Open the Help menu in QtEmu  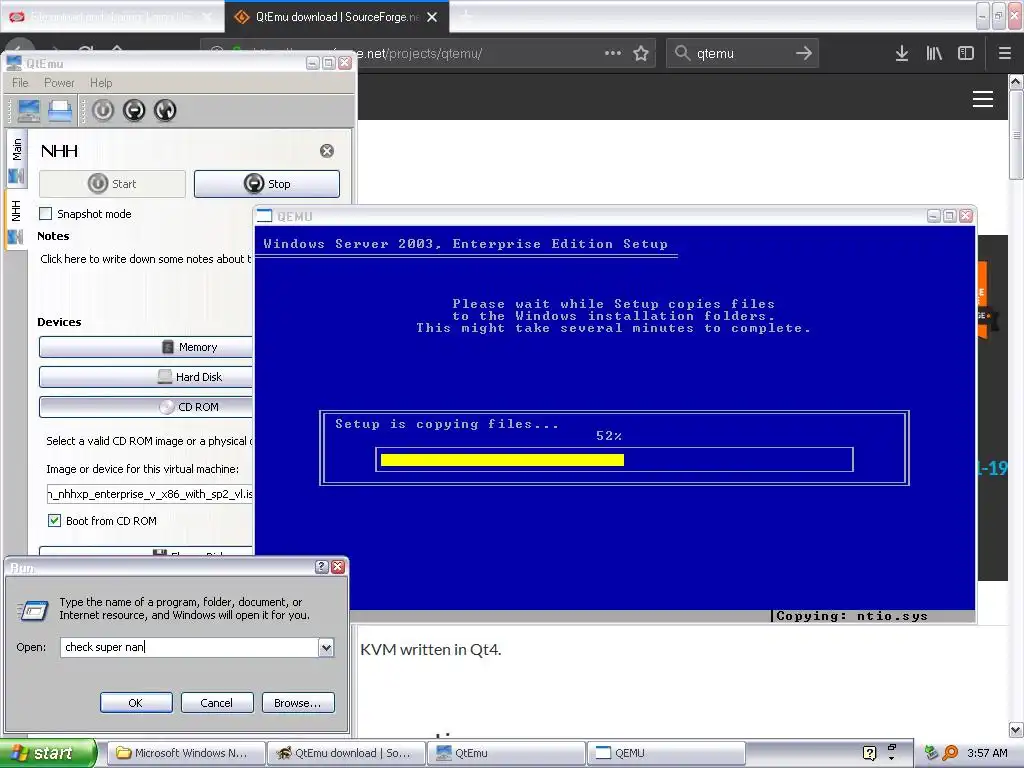[101, 83]
